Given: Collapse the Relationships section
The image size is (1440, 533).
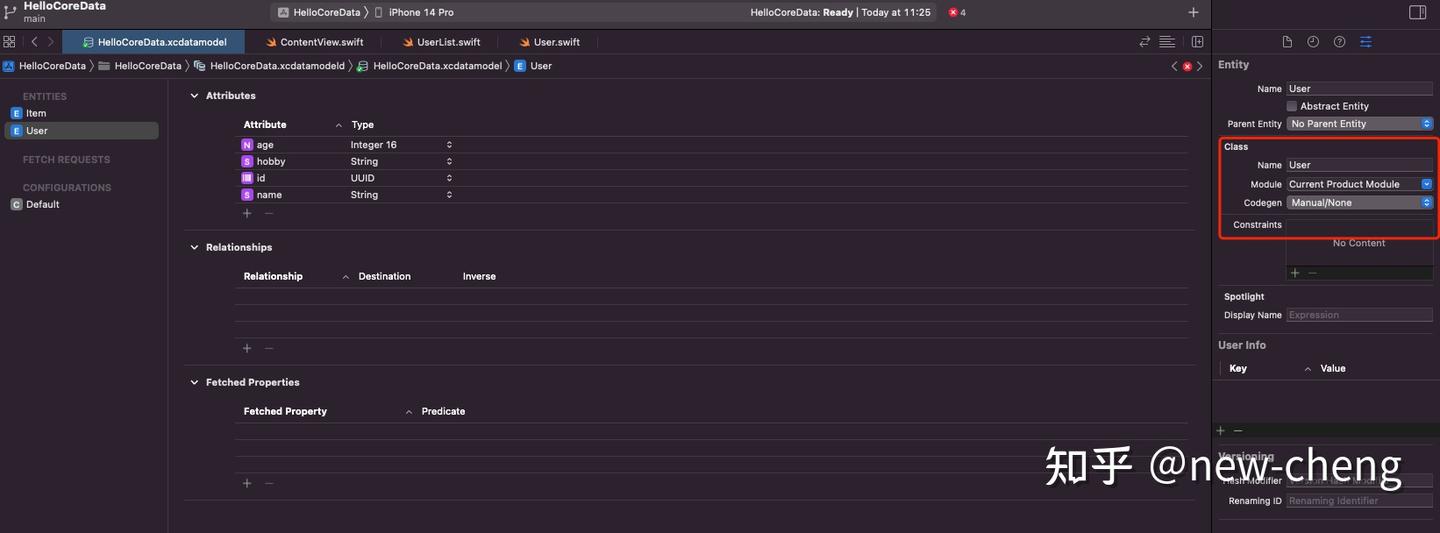Looking at the screenshot, I should click(194, 248).
